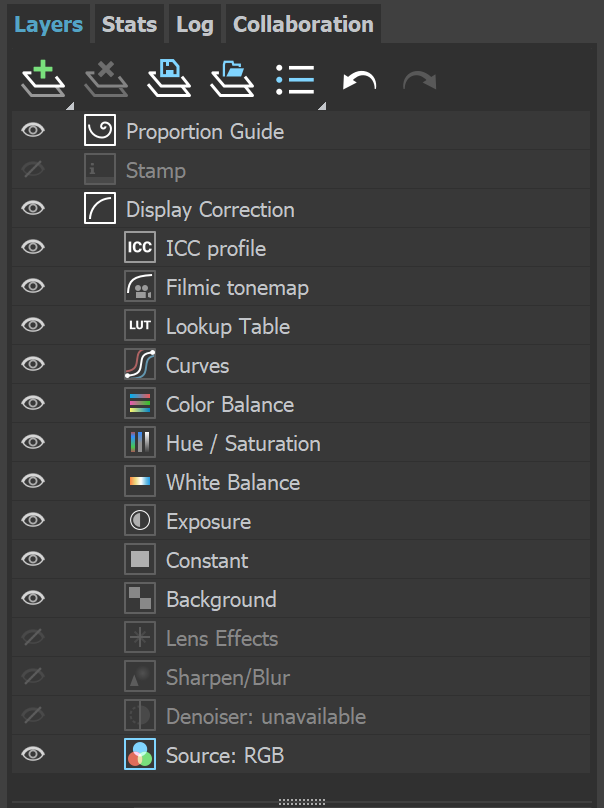Screen dimensions: 604x808
Task: Switch to the Stats tab
Action: coord(129,24)
